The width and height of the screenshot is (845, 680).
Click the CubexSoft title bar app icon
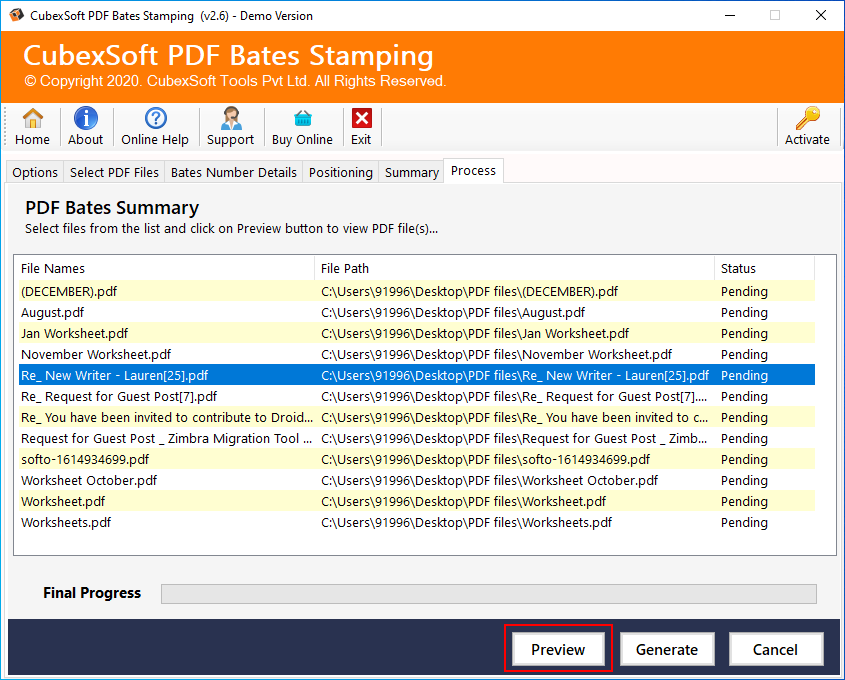(x=14, y=15)
